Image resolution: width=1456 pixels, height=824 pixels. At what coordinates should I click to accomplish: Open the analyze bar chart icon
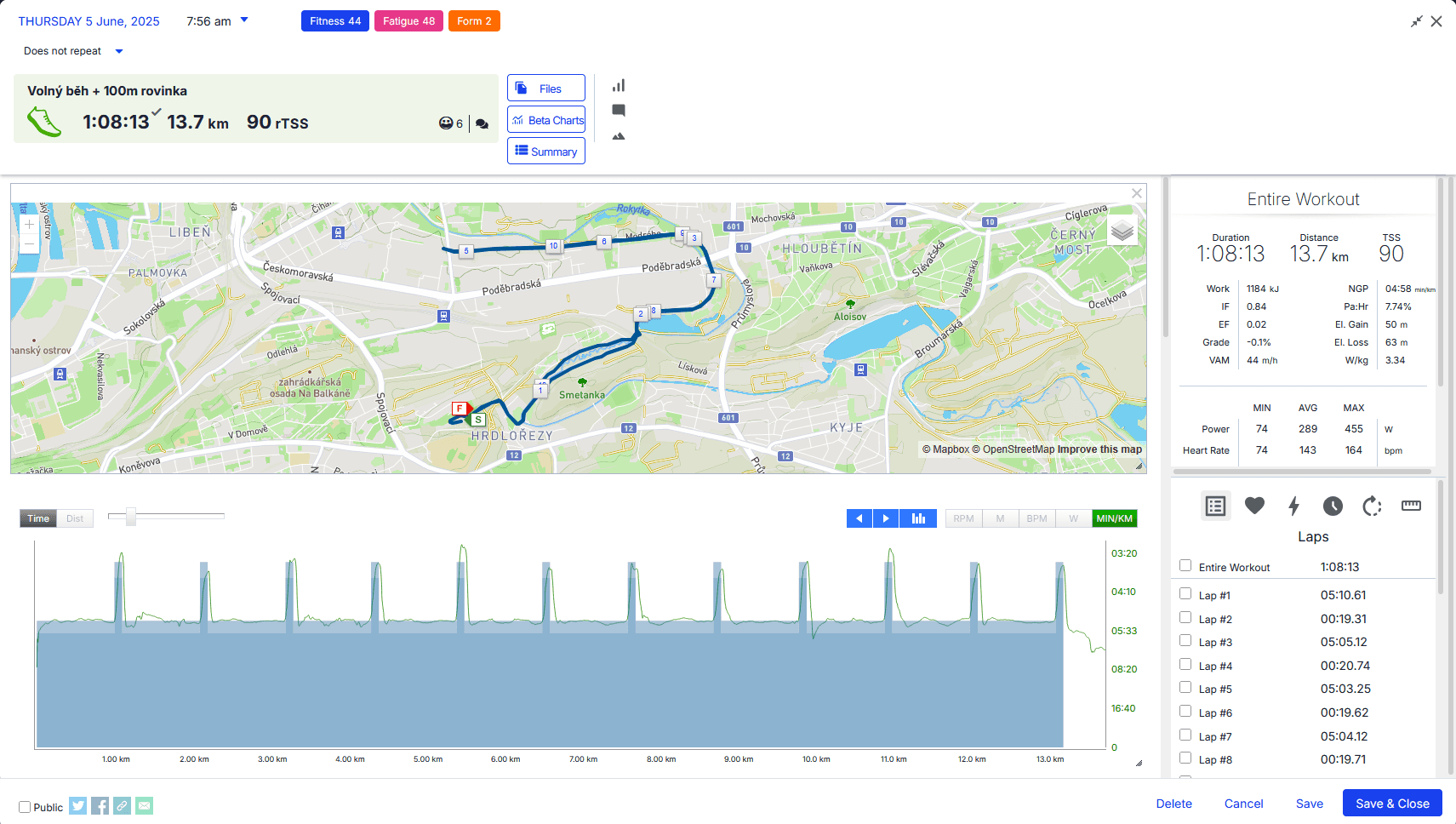(619, 85)
